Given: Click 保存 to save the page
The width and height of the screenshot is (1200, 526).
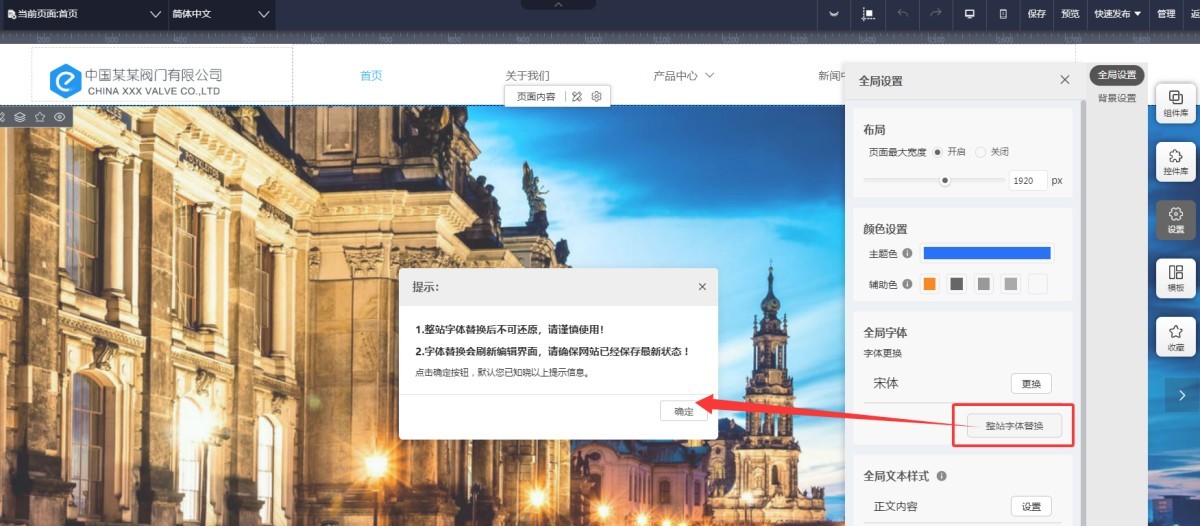Looking at the screenshot, I should click(x=1037, y=14).
